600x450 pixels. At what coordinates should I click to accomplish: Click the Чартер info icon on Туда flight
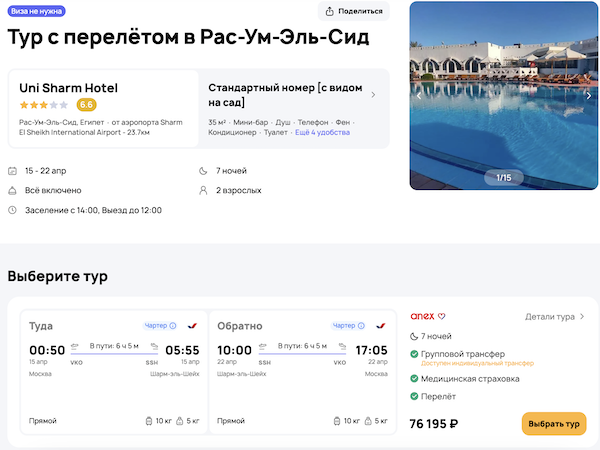[x=172, y=325]
